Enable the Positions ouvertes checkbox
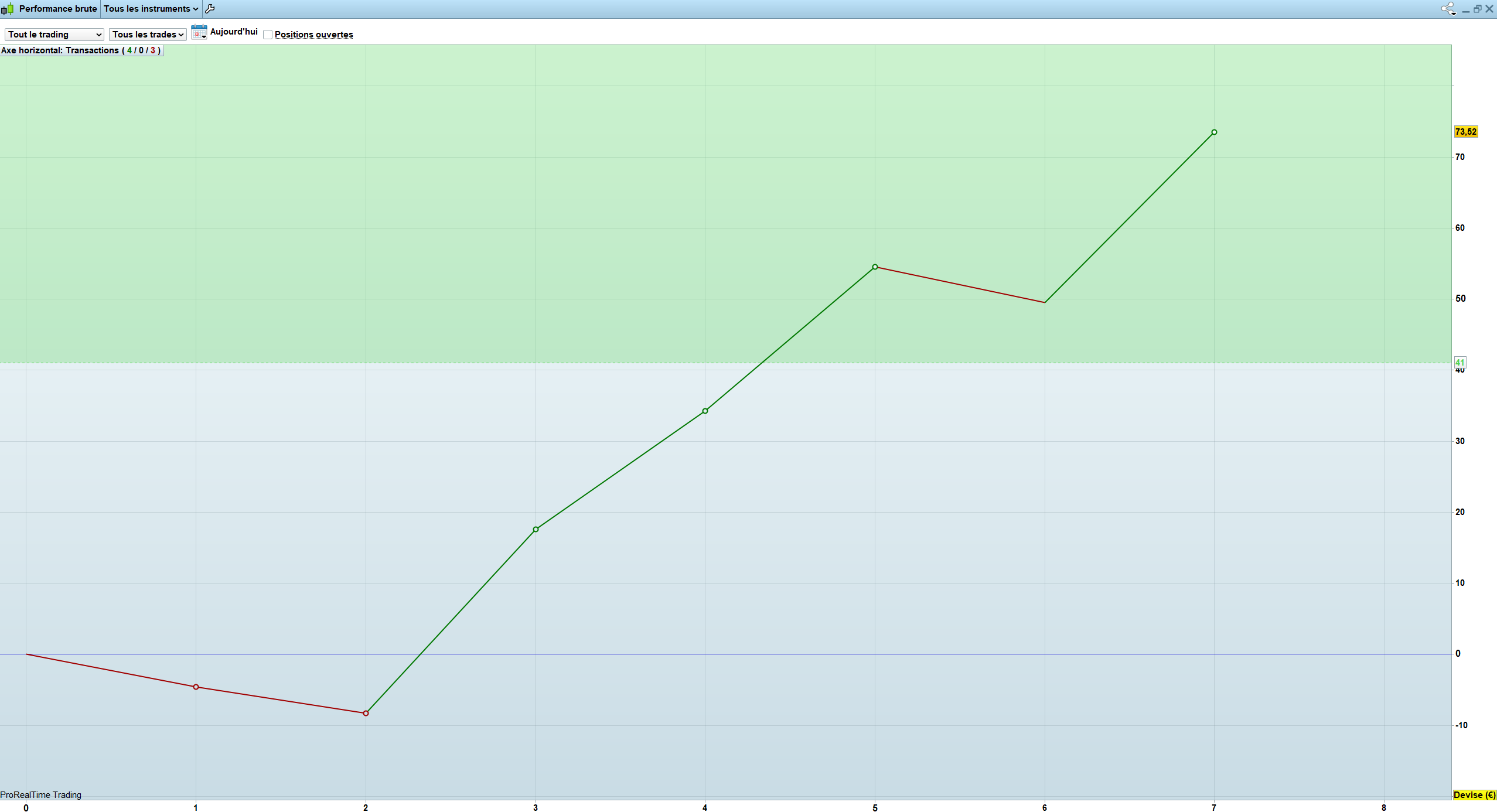This screenshot has height=812, width=1497. (x=268, y=35)
